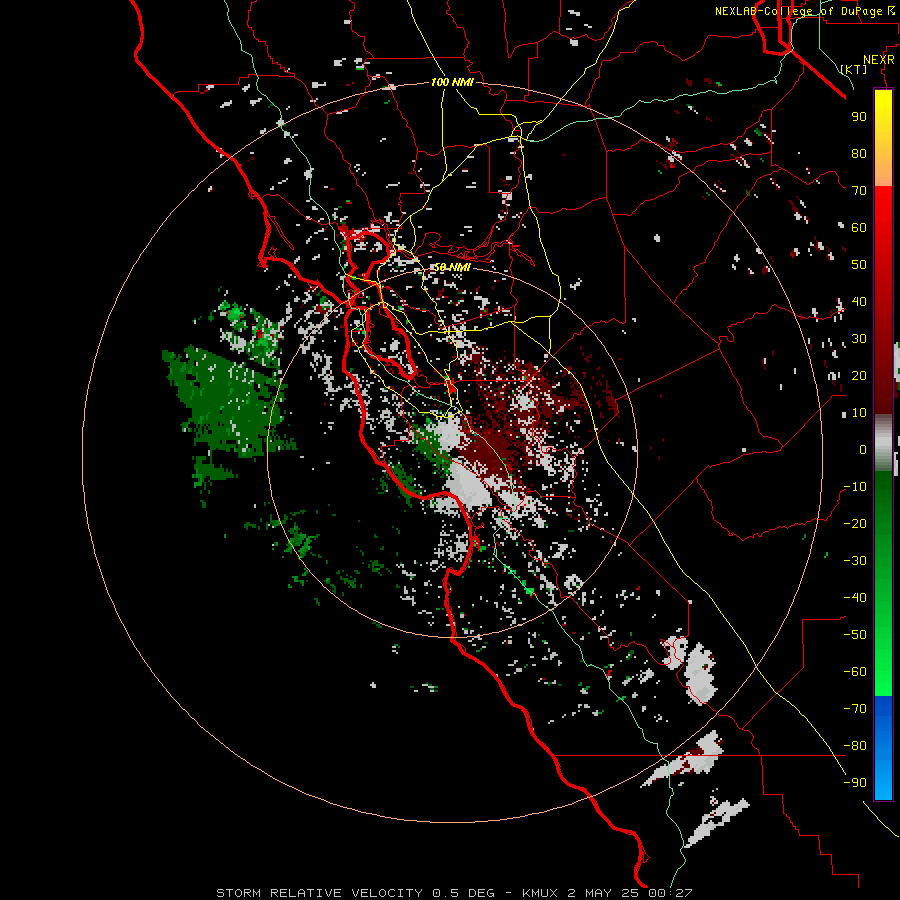Click the 80 value on velocity scale

click(x=859, y=153)
